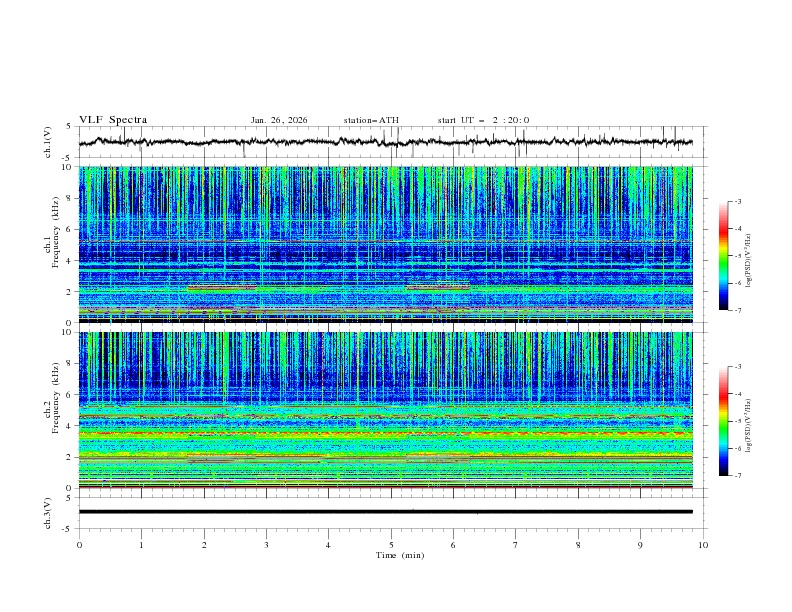
Task: Click the ch.1 color scale bar
Action: pyautogui.click(x=723, y=256)
